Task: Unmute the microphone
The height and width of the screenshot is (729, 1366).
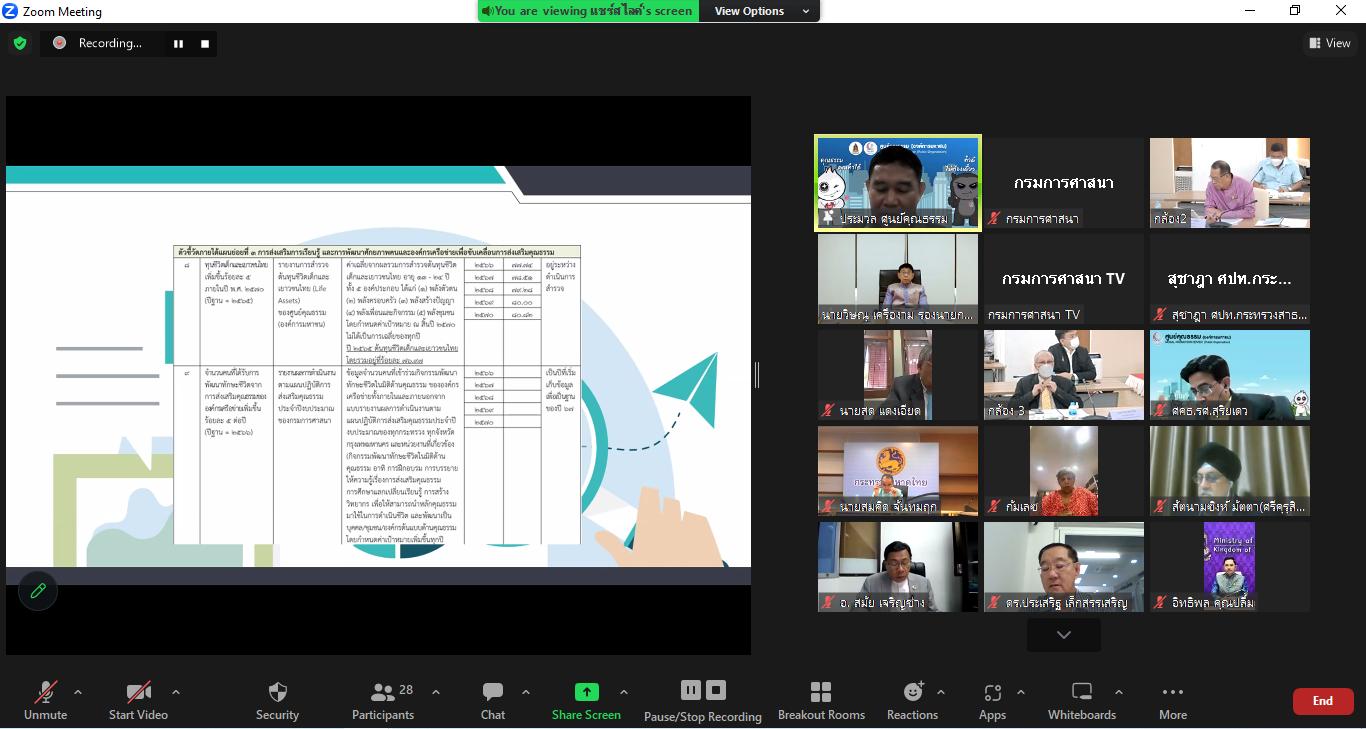Action: tap(46, 700)
